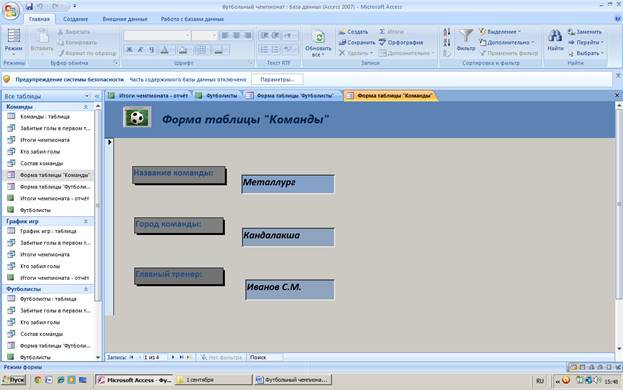Click the Office button orb

coord(11,11)
